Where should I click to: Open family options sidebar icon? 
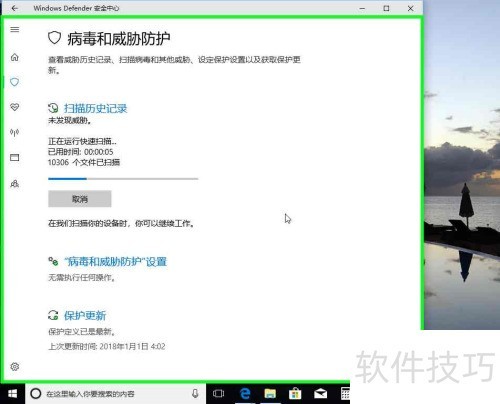[15, 184]
